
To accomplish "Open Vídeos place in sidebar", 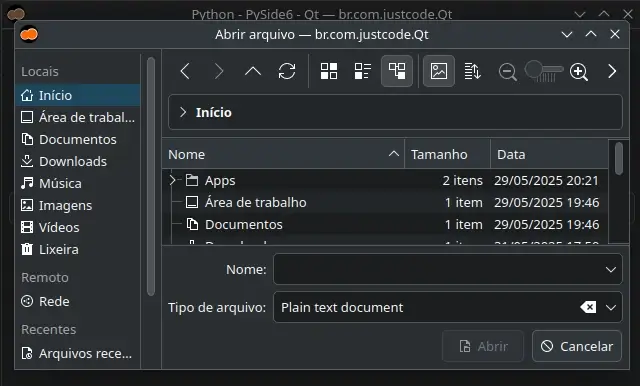I will (78, 228).
